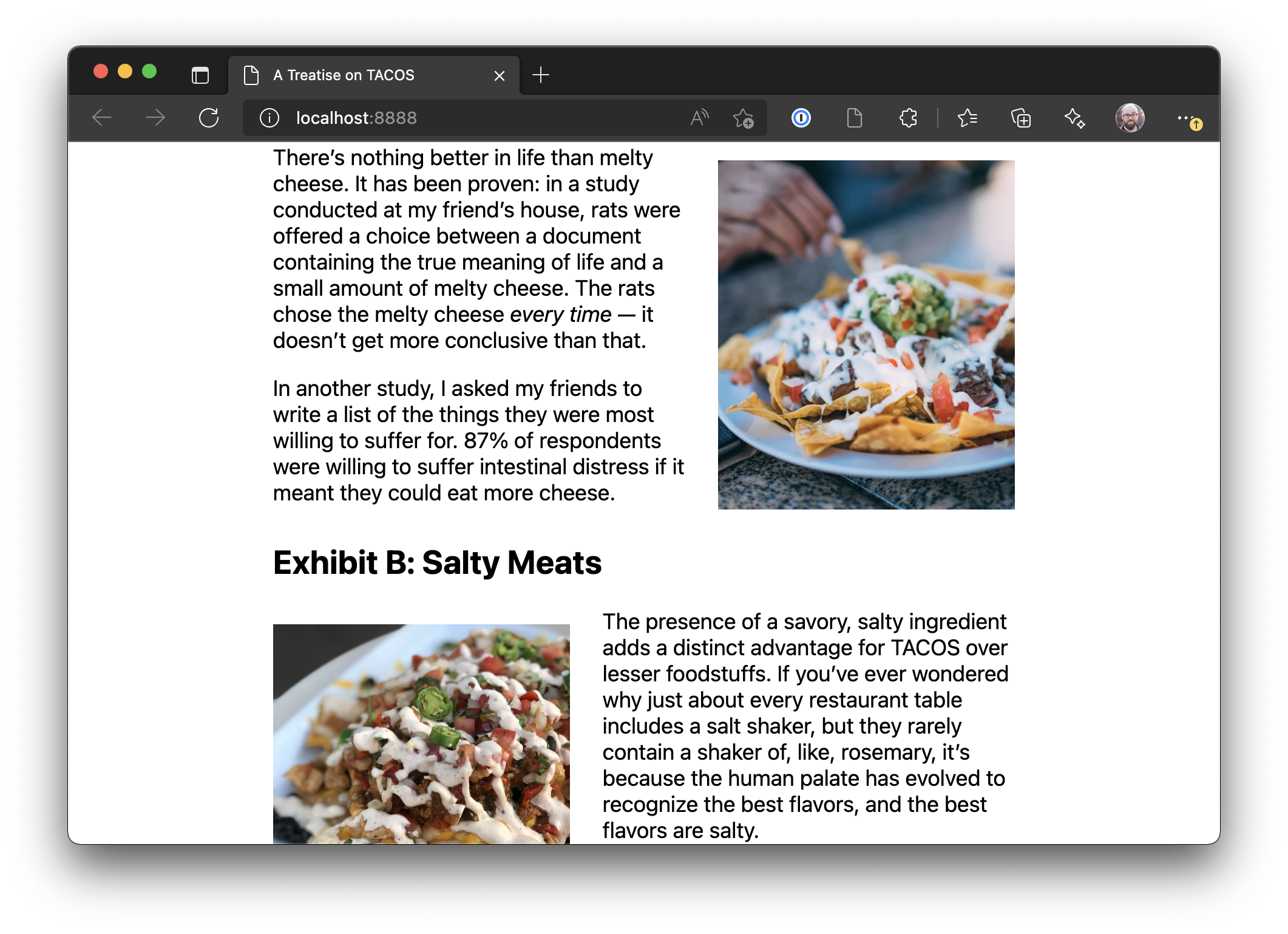Viewport: 1288px width, 934px height.
Task: Click the Exhibit B: Salty Meats heading
Action: [437, 562]
